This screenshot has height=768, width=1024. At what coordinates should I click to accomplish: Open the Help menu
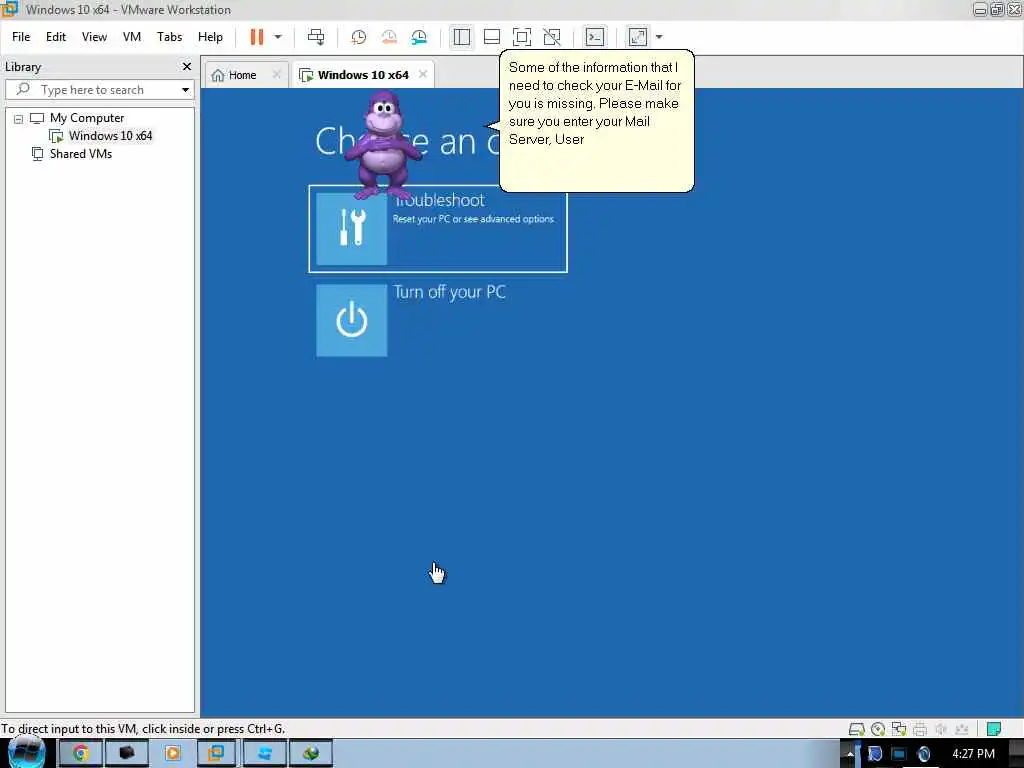[x=210, y=37]
